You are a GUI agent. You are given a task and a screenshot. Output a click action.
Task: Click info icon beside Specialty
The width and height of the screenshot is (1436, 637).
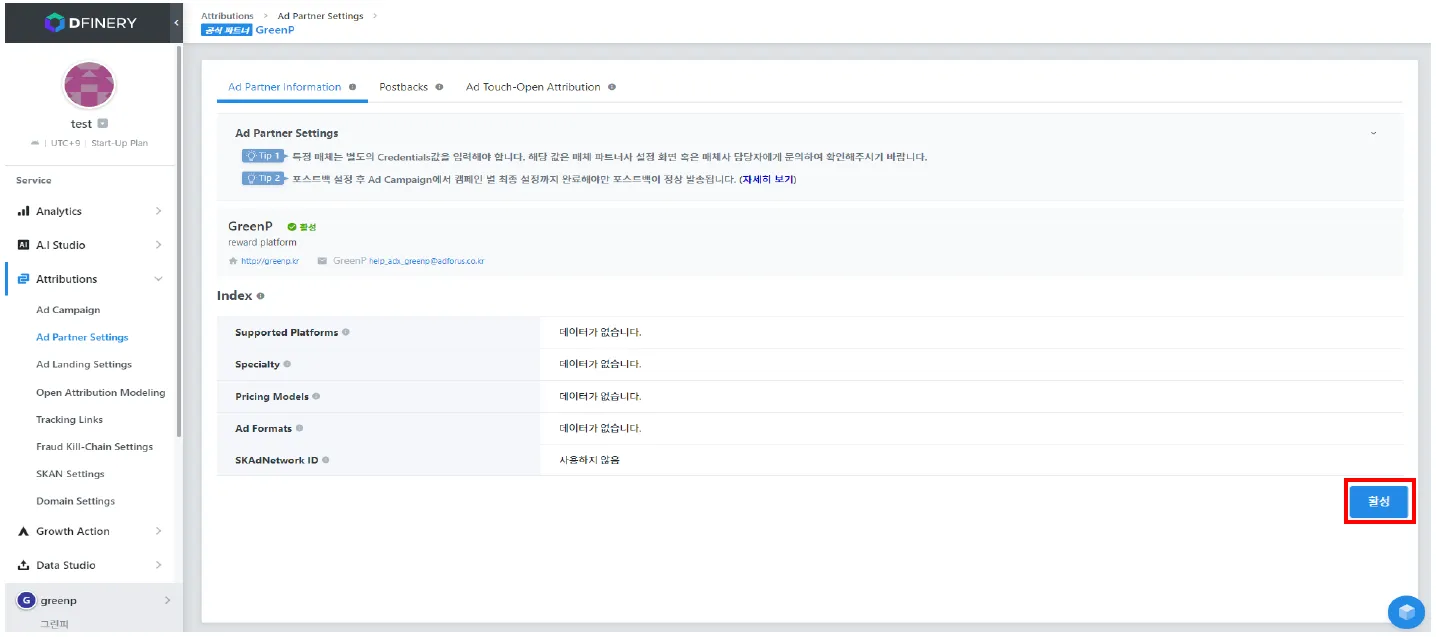pyautogui.click(x=287, y=364)
